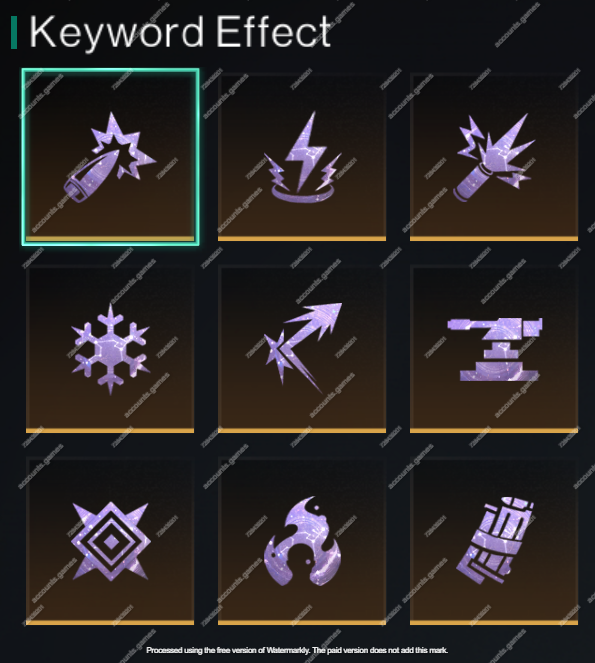Click gold underline beneath spiked diamond tile
This screenshot has height=663, width=595.
(x=110, y=623)
